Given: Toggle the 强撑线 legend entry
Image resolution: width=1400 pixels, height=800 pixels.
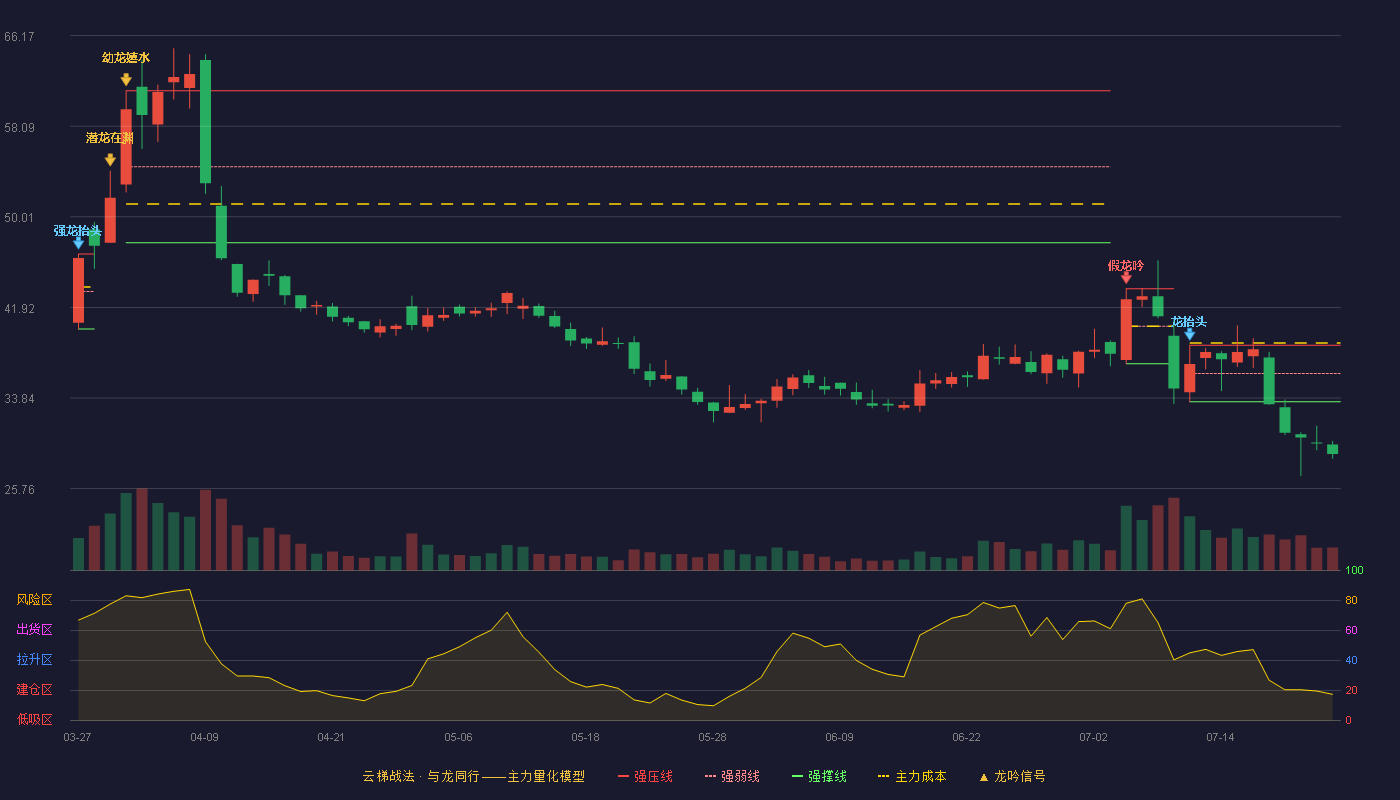Looking at the screenshot, I should (819, 776).
